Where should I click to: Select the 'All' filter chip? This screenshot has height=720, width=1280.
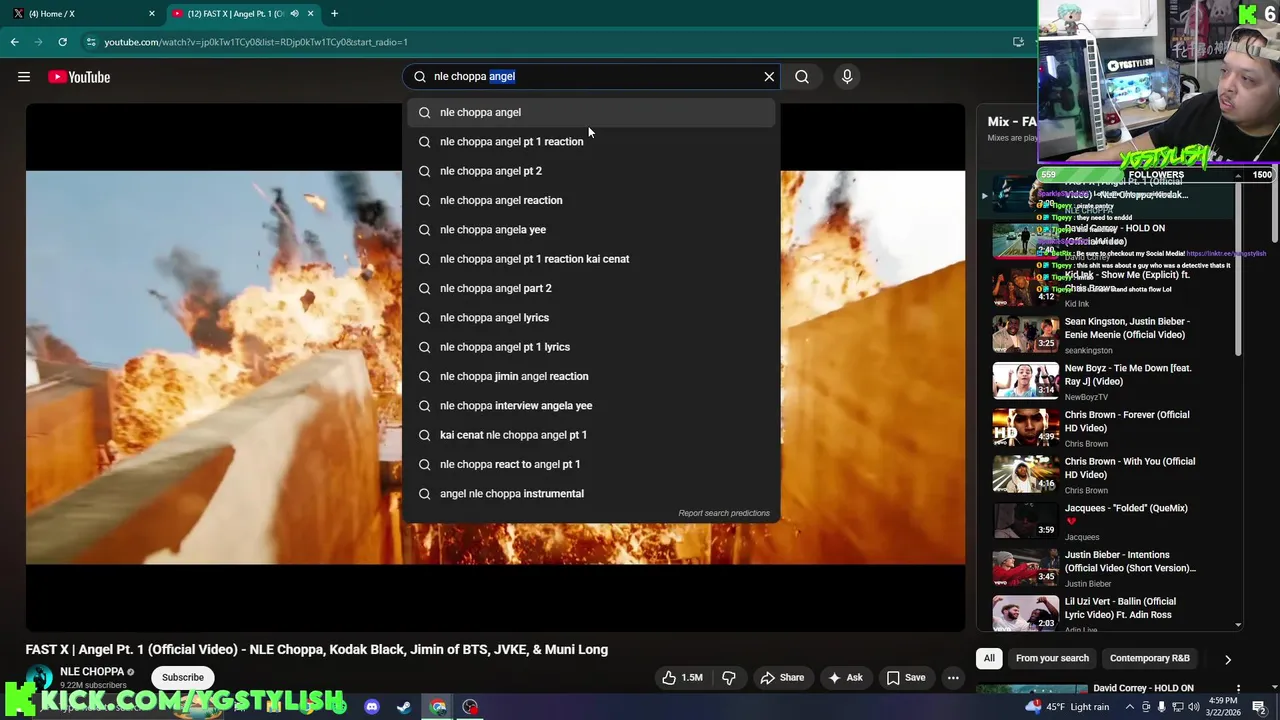989,658
